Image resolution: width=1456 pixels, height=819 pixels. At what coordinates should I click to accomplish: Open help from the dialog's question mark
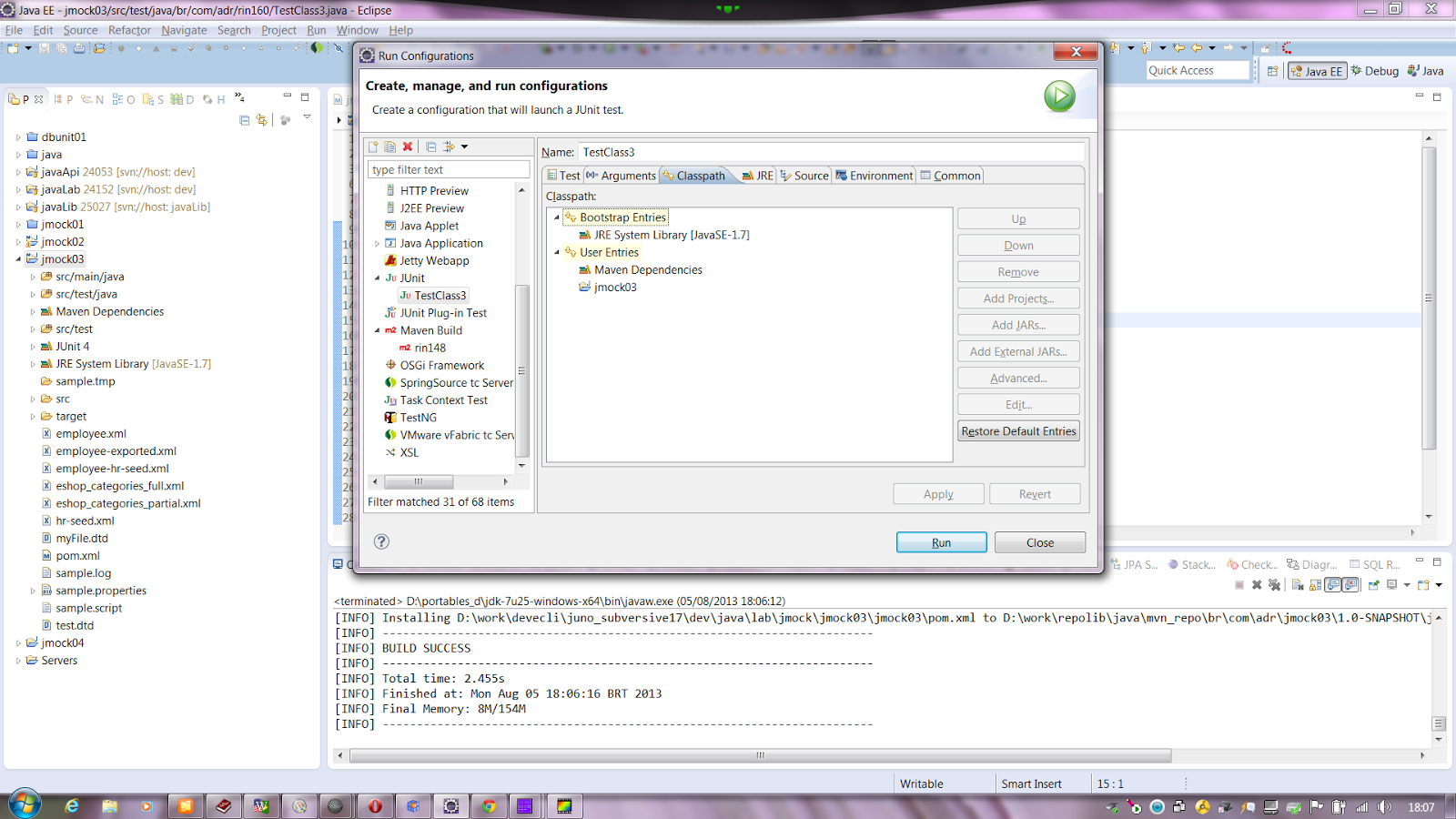(381, 541)
